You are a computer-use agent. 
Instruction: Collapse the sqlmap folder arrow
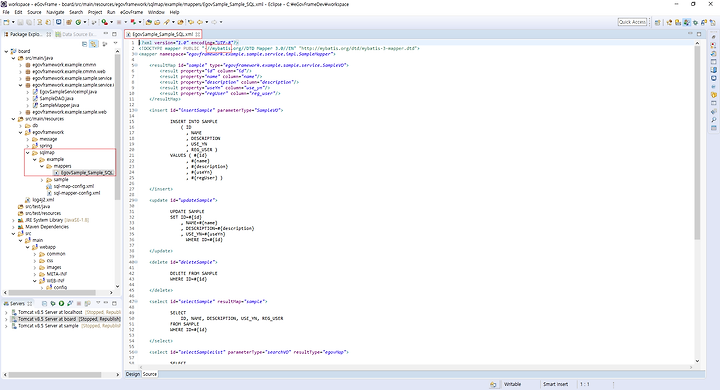[28, 153]
